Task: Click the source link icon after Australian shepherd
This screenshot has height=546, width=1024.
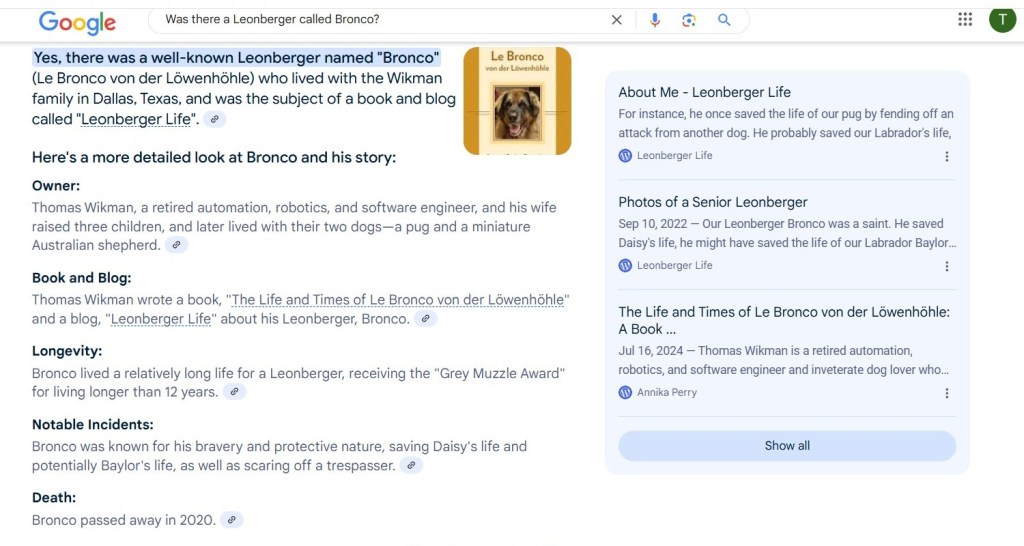Action: coord(176,245)
